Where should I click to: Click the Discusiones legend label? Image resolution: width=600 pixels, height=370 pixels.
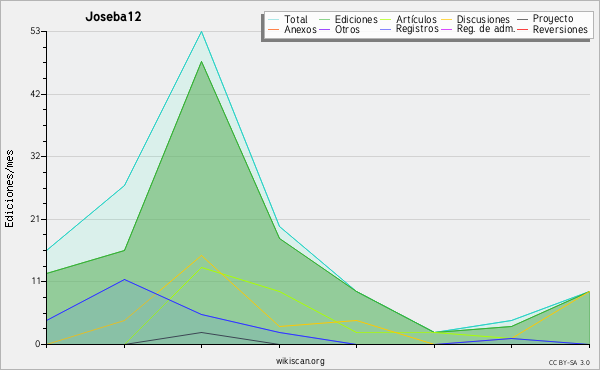pyautogui.click(x=483, y=19)
